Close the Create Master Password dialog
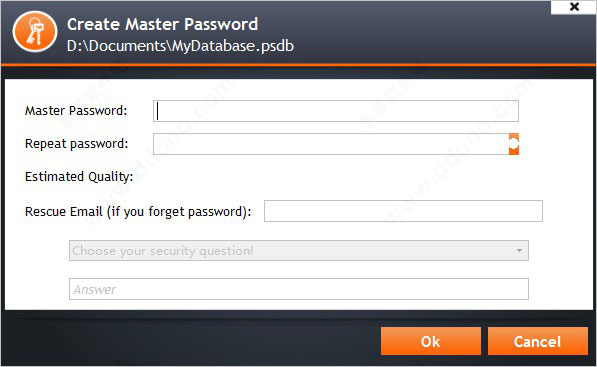Viewport: 597px width, 367px height. (574, 7)
